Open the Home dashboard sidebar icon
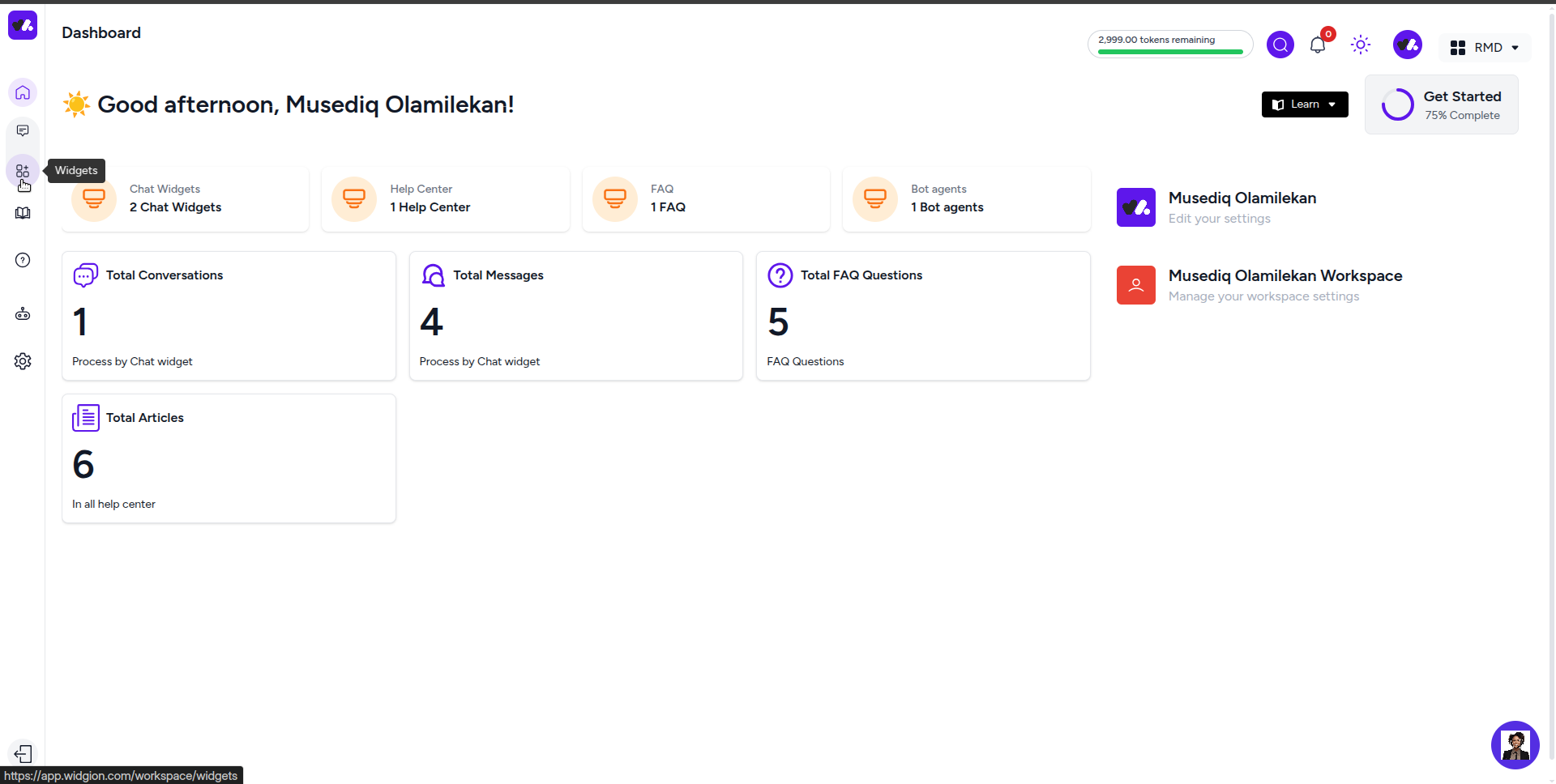 tap(23, 92)
